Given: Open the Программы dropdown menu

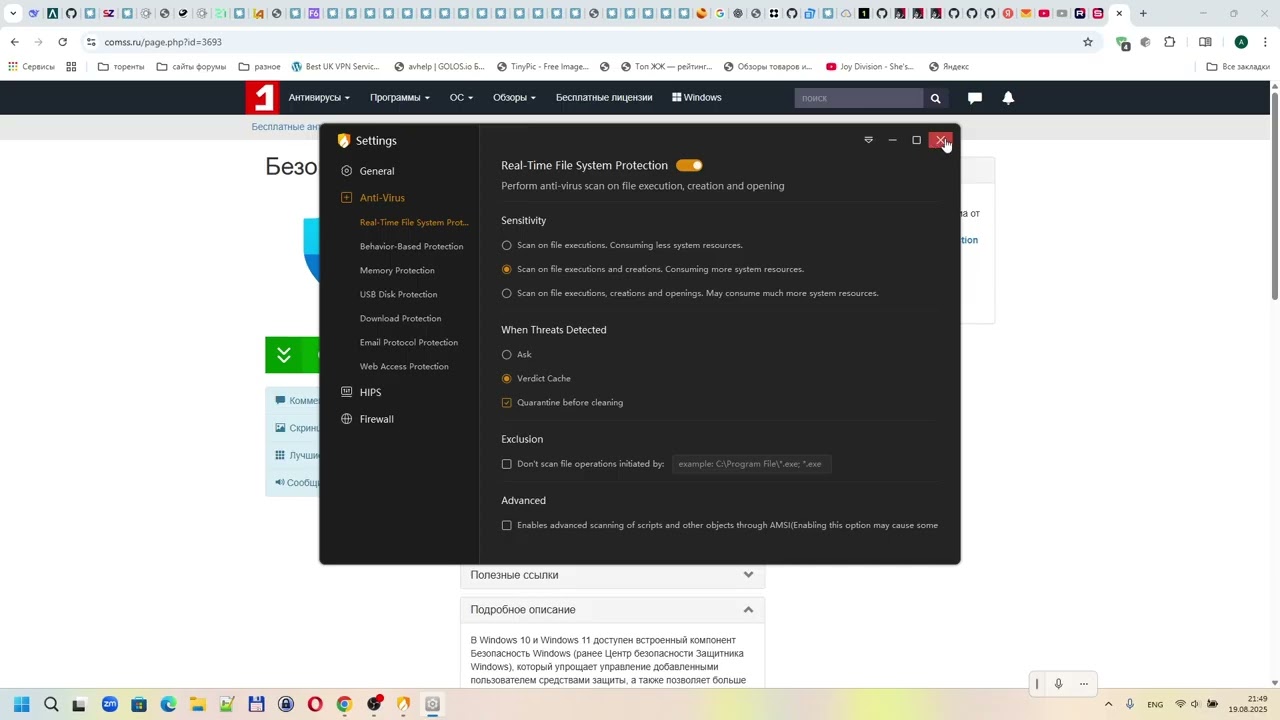Looking at the screenshot, I should tap(399, 97).
